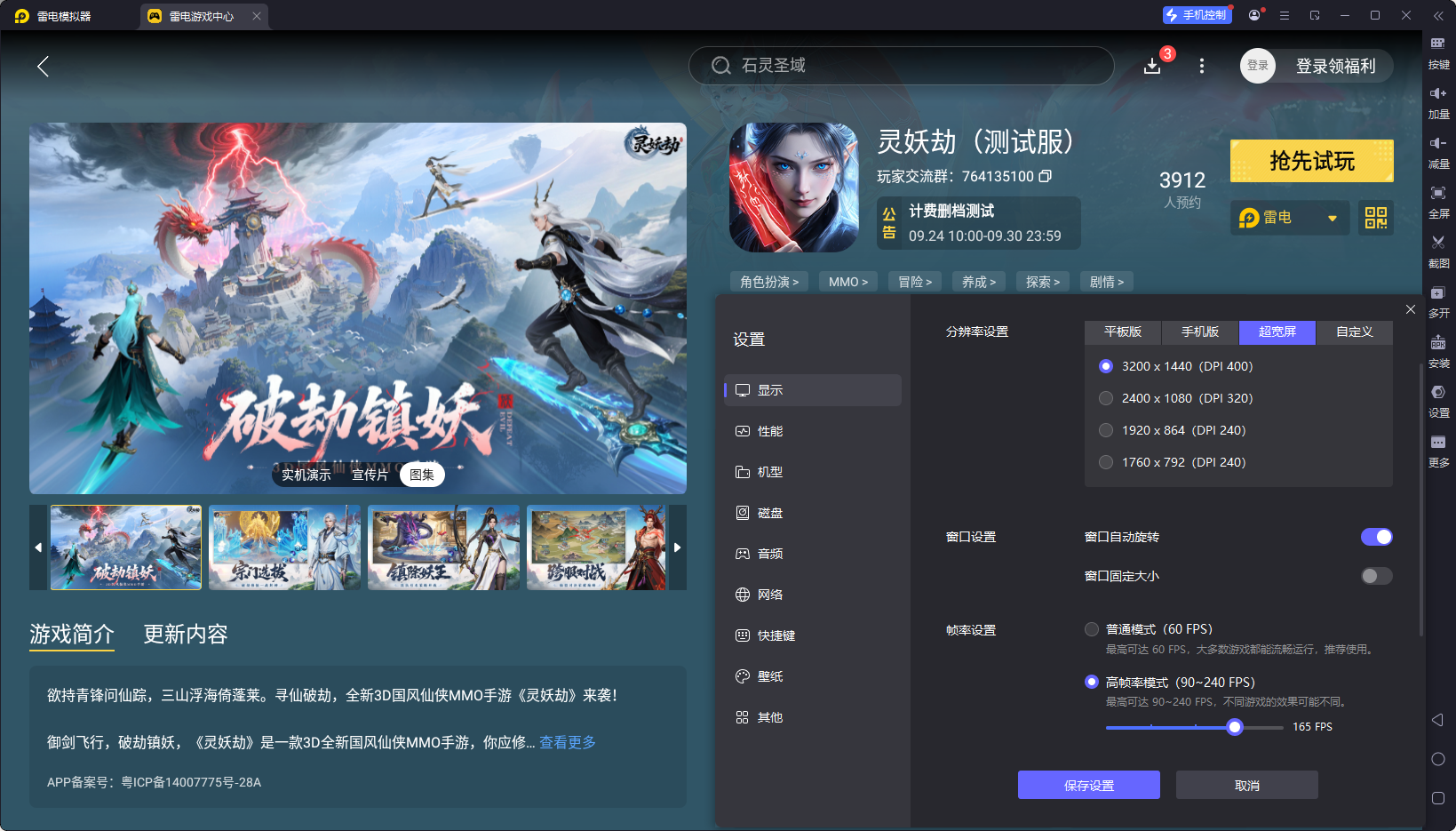Open the 雷电 engine dropdown
This screenshot has height=831, width=1456.
[x=1289, y=218]
